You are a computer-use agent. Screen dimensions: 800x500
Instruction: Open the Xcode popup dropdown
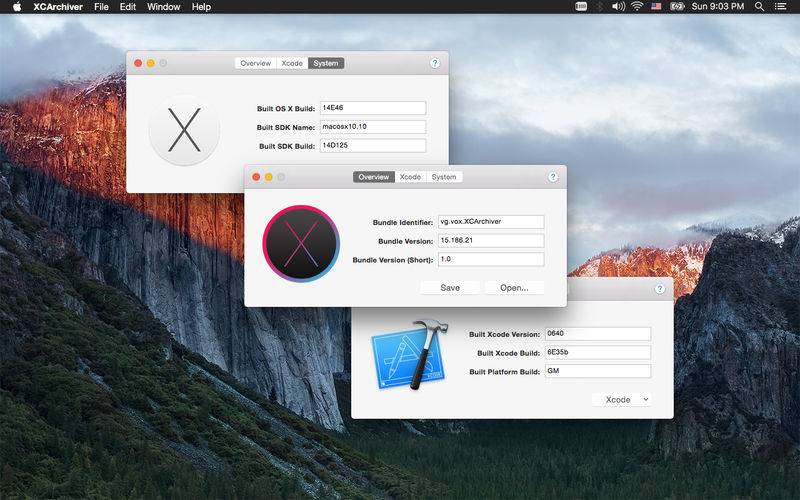pos(621,399)
